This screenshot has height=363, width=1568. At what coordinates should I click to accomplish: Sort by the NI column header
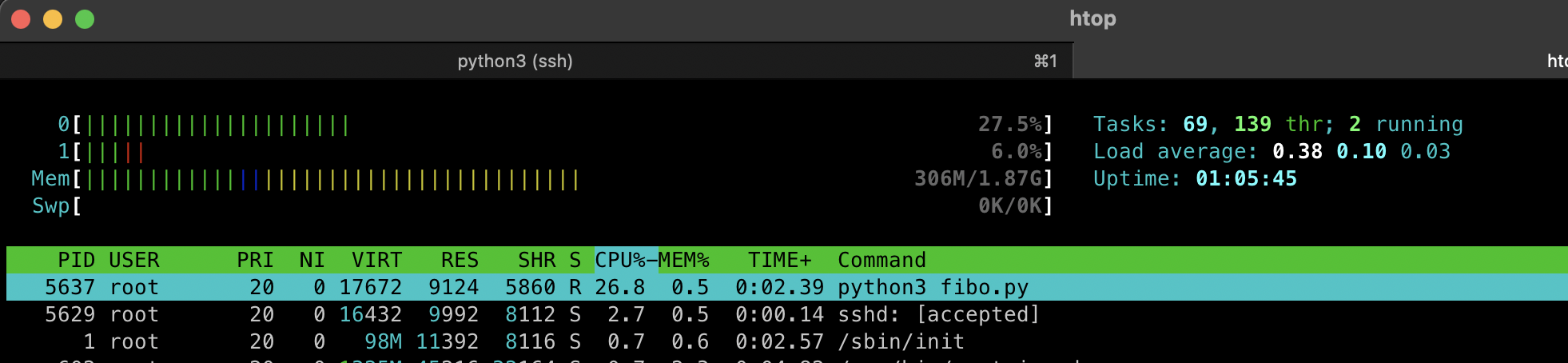click(x=312, y=260)
